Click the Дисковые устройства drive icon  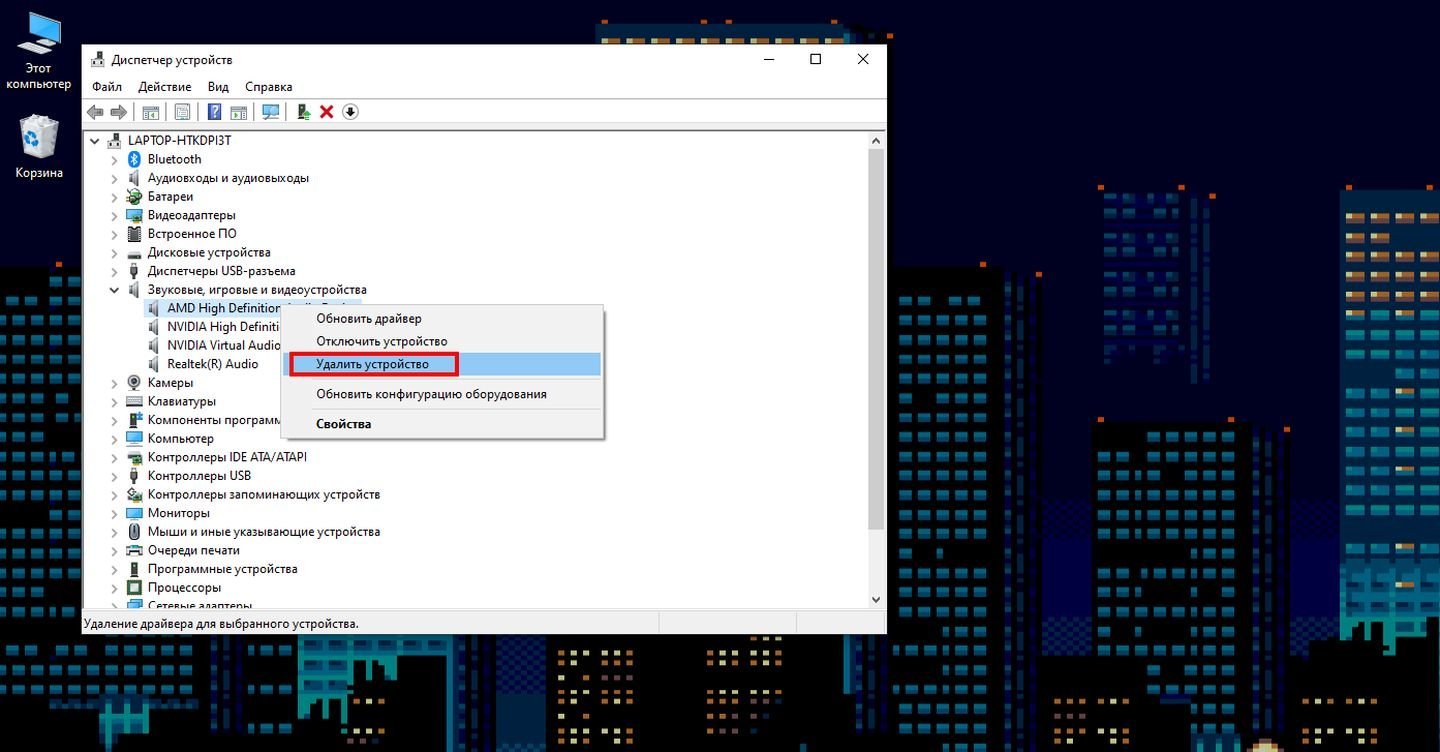click(135, 253)
